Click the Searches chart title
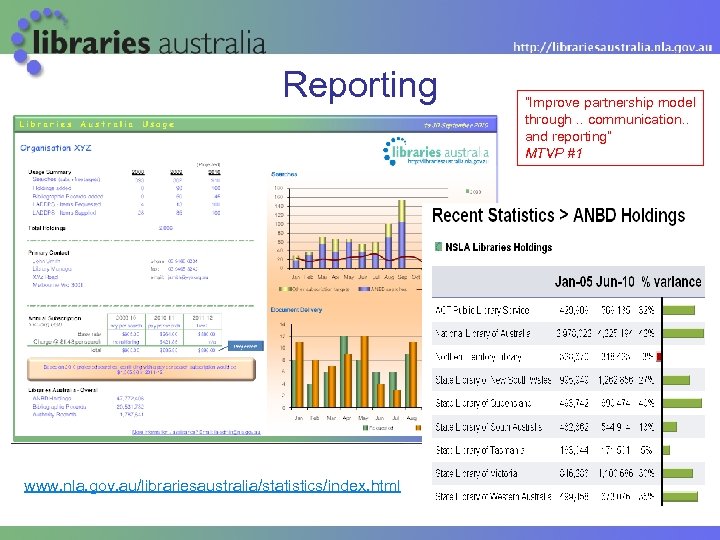The image size is (720, 540). click(x=284, y=174)
